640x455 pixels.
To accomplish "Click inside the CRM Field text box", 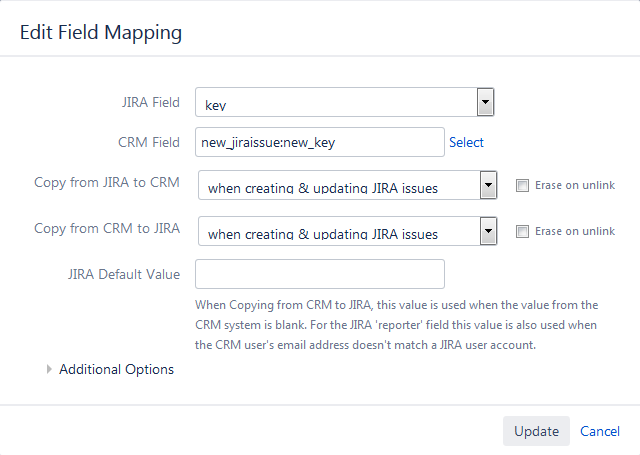I will (x=319, y=142).
